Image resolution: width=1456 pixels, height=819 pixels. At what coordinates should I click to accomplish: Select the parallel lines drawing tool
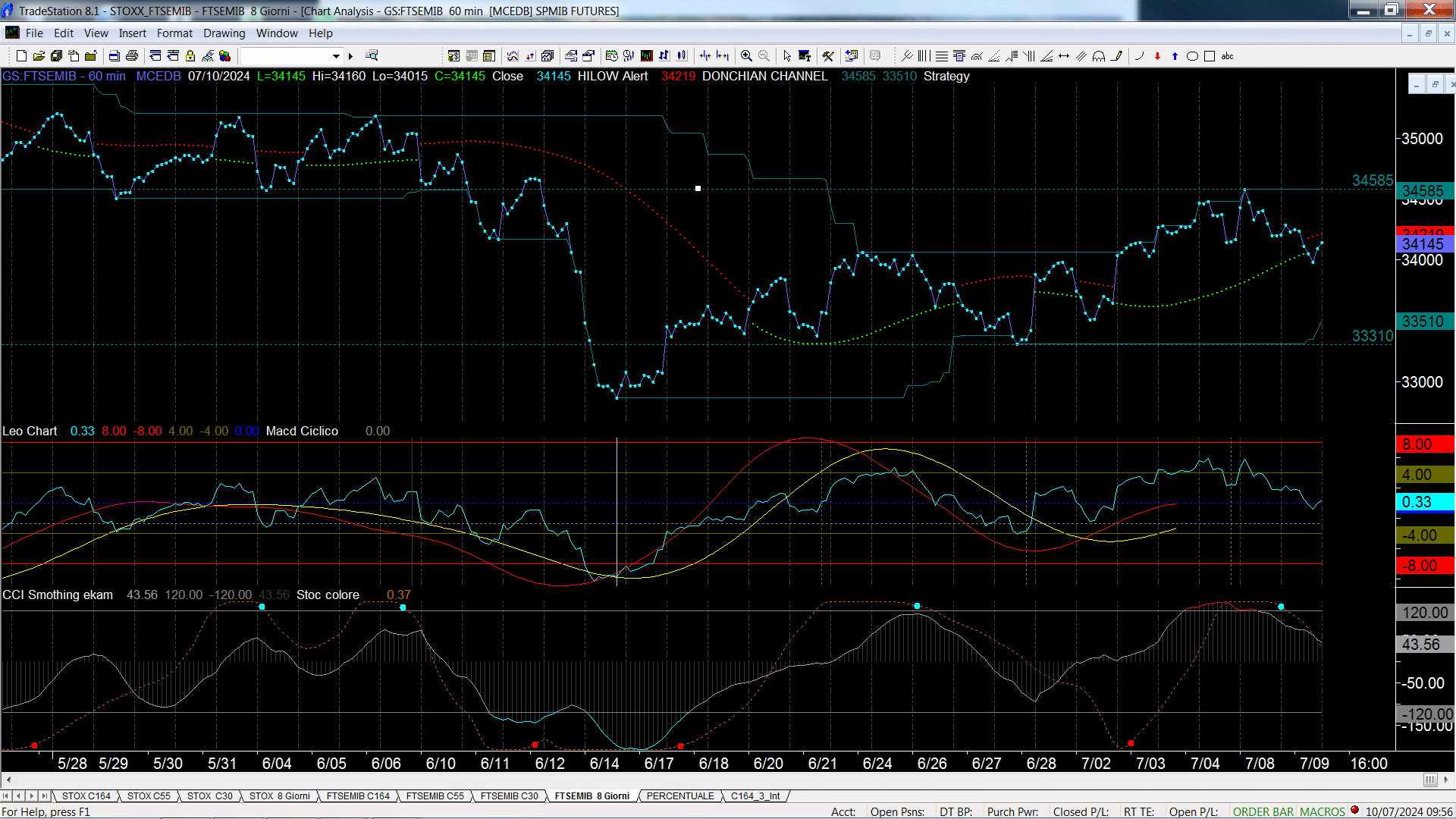point(1081,56)
